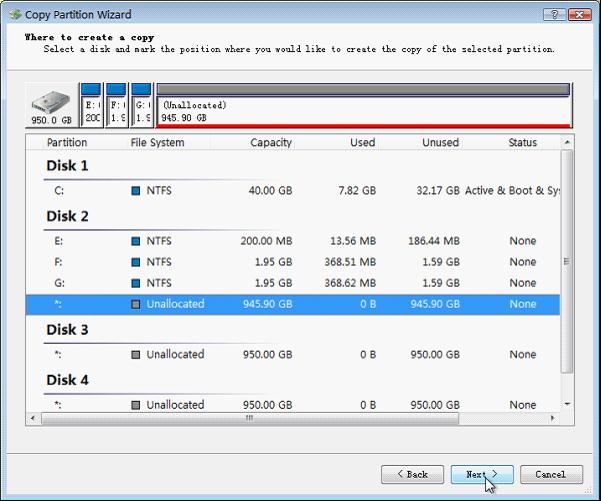The image size is (601, 501).
Task: Select the E: partition block in disk map
Action: click(x=91, y=106)
